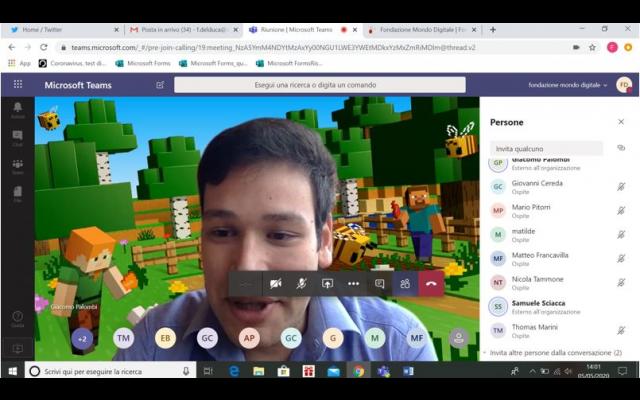Click the Windows taskbar search box

pos(111,371)
